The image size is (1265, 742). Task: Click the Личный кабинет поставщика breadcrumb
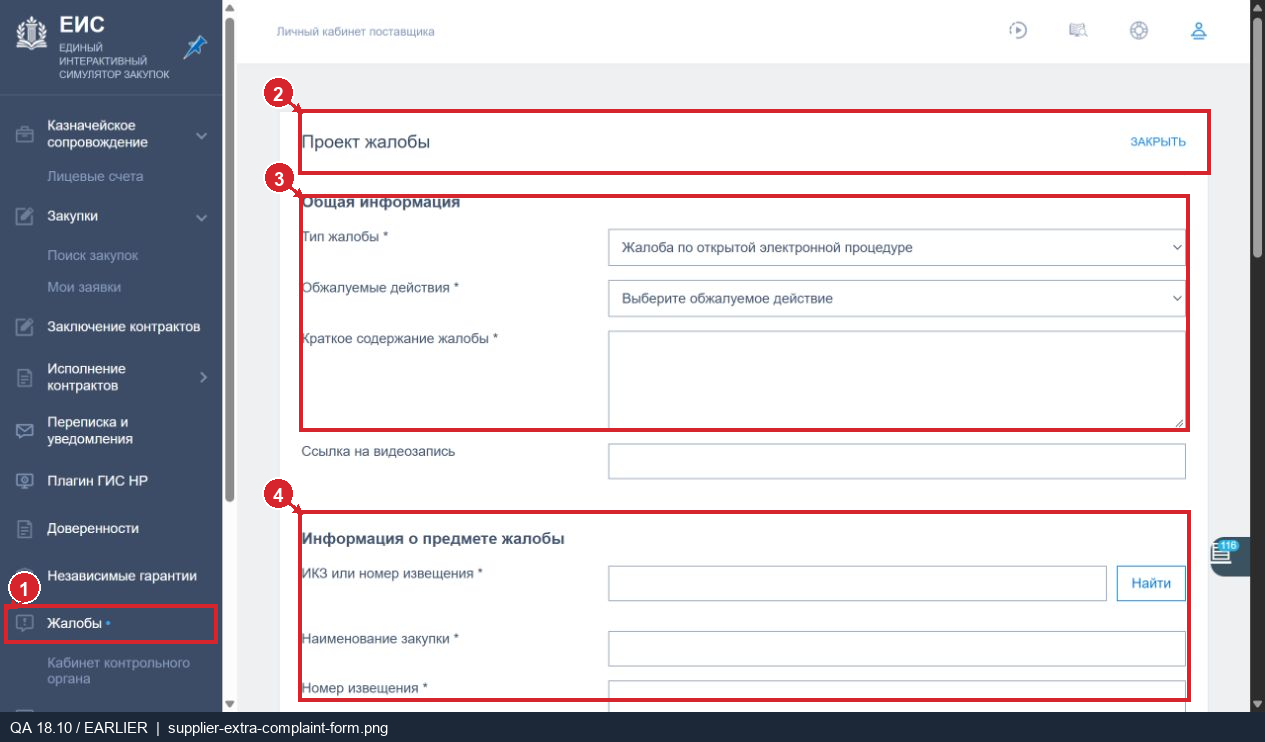pyautogui.click(x=355, y=31)
